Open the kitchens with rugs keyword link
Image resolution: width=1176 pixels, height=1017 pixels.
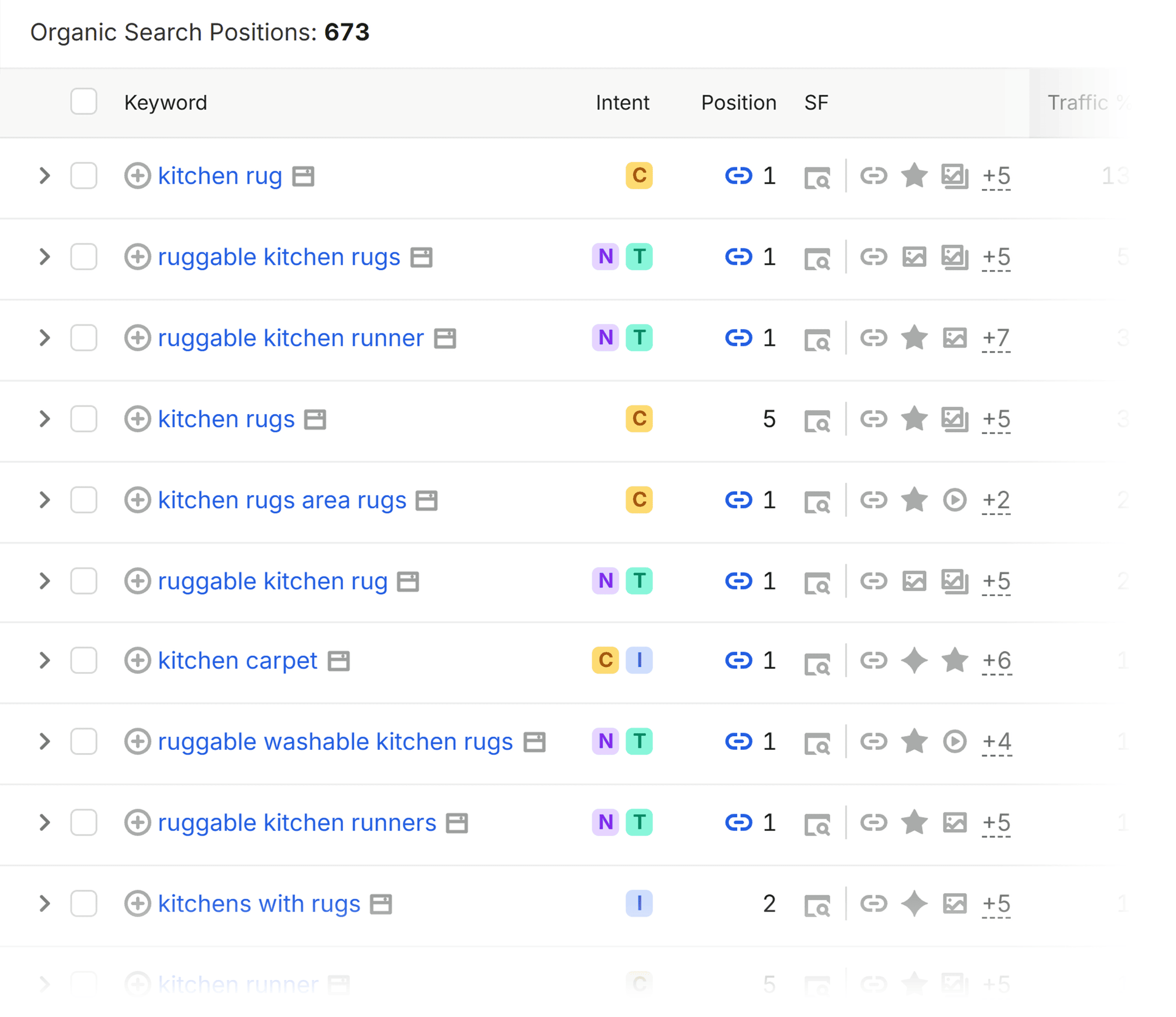point(259,904)
